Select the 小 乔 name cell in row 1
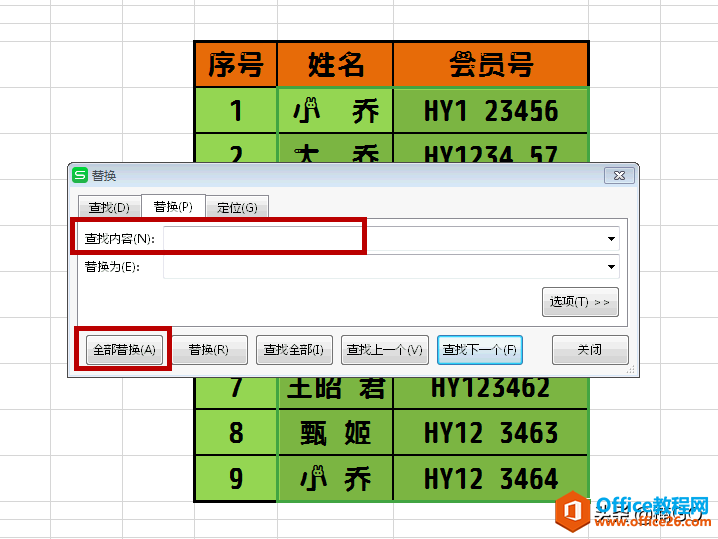 pos(335,110)
